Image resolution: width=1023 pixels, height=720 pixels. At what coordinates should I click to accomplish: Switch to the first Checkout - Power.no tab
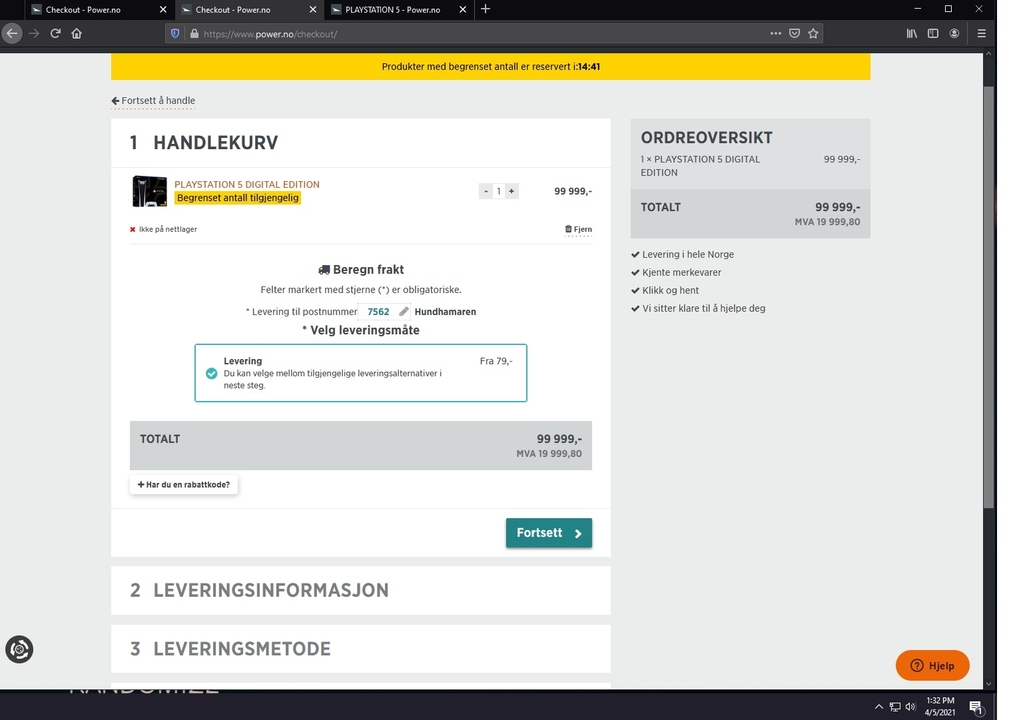pyautogui.click(x=83, y=10)
